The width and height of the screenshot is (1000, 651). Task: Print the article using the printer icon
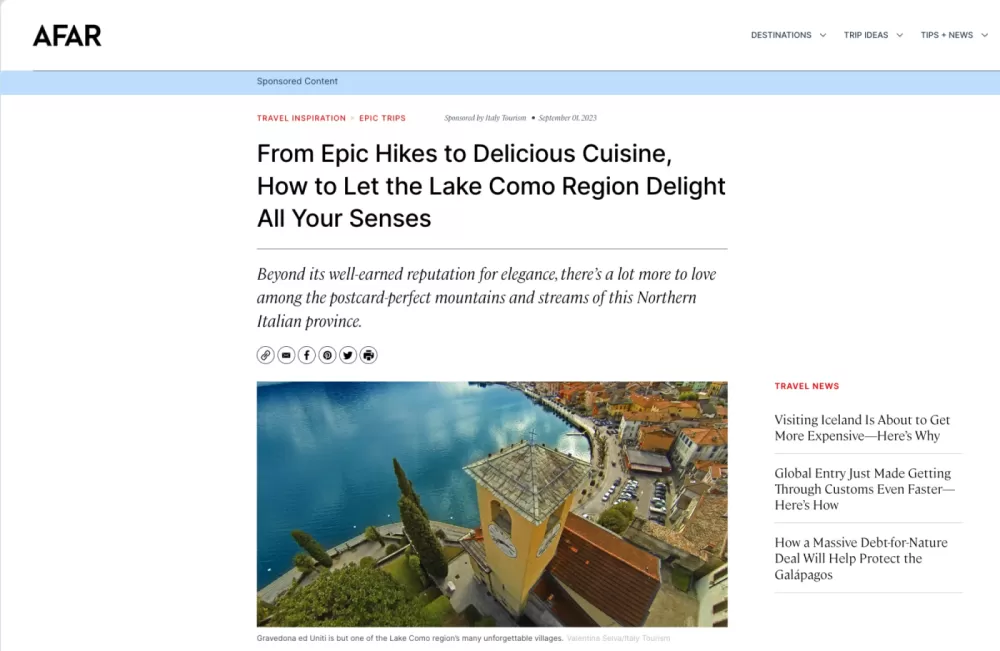[369, 355]
